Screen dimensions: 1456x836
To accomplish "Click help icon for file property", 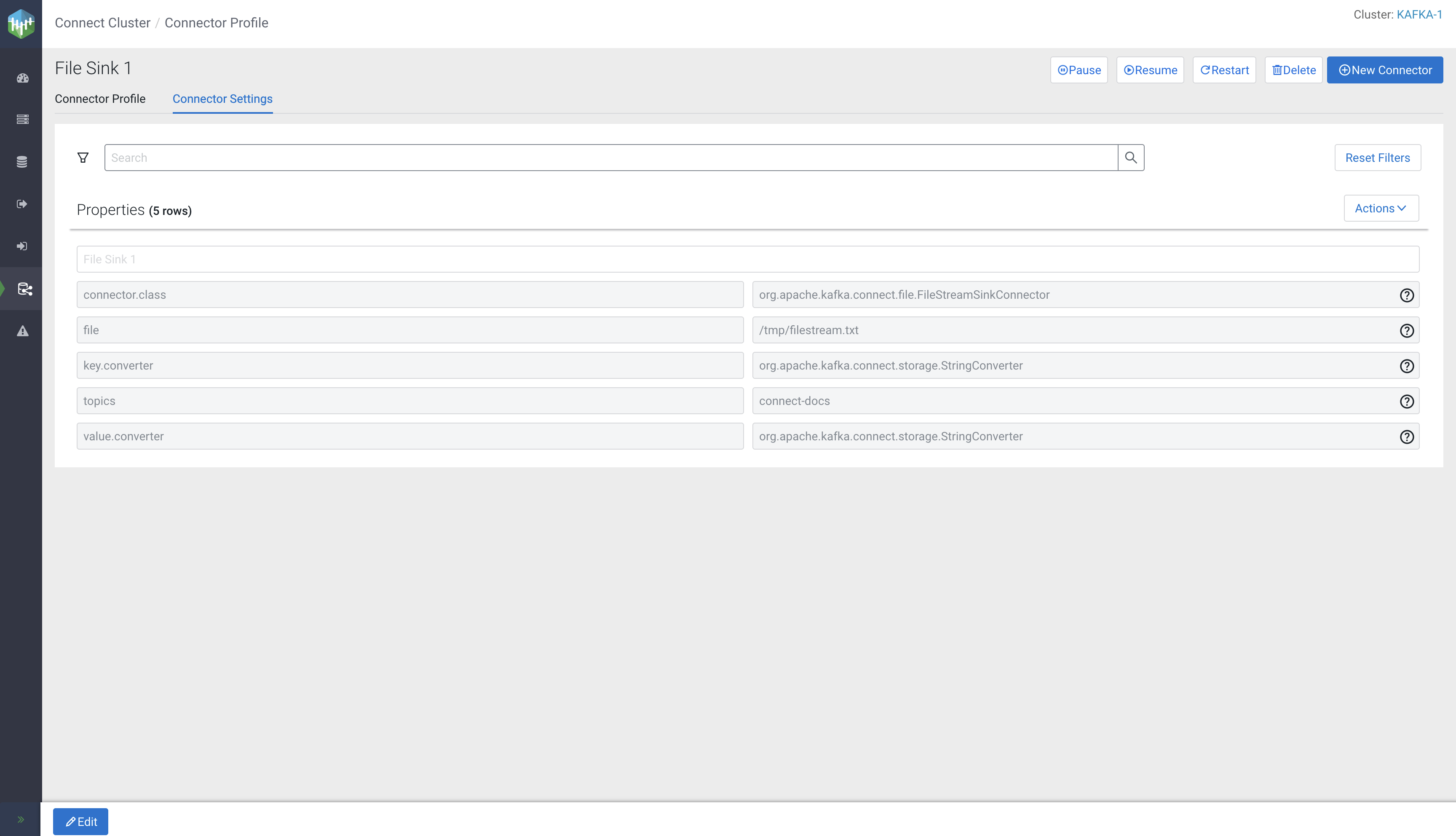I will coord(1406,331).
